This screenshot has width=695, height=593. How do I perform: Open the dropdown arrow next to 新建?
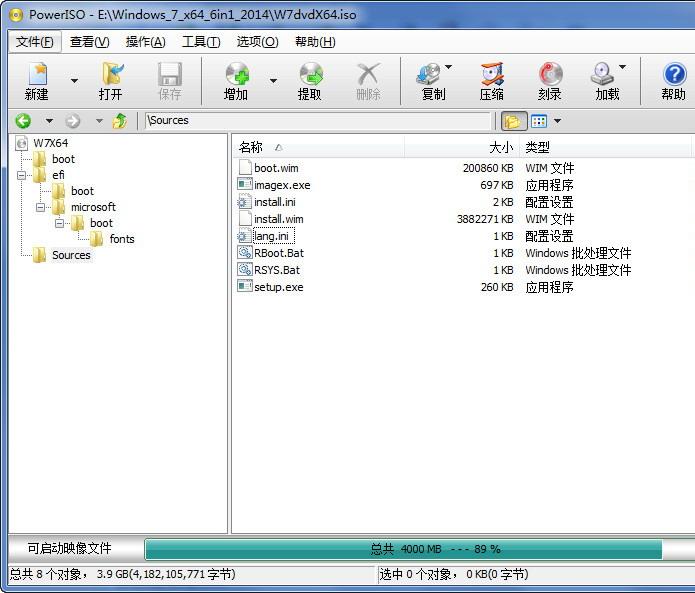(74, 81)
